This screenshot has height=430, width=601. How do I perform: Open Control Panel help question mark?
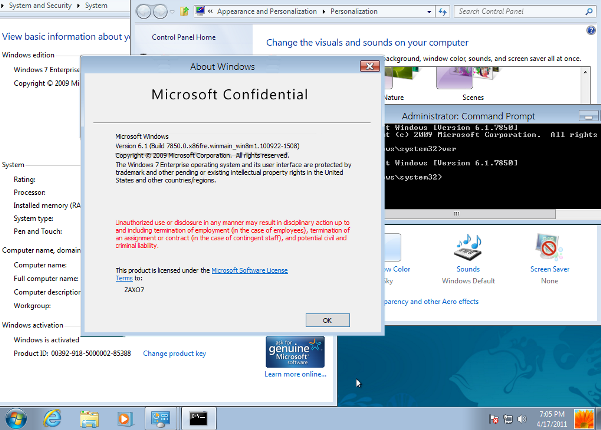tap(591, 30)
